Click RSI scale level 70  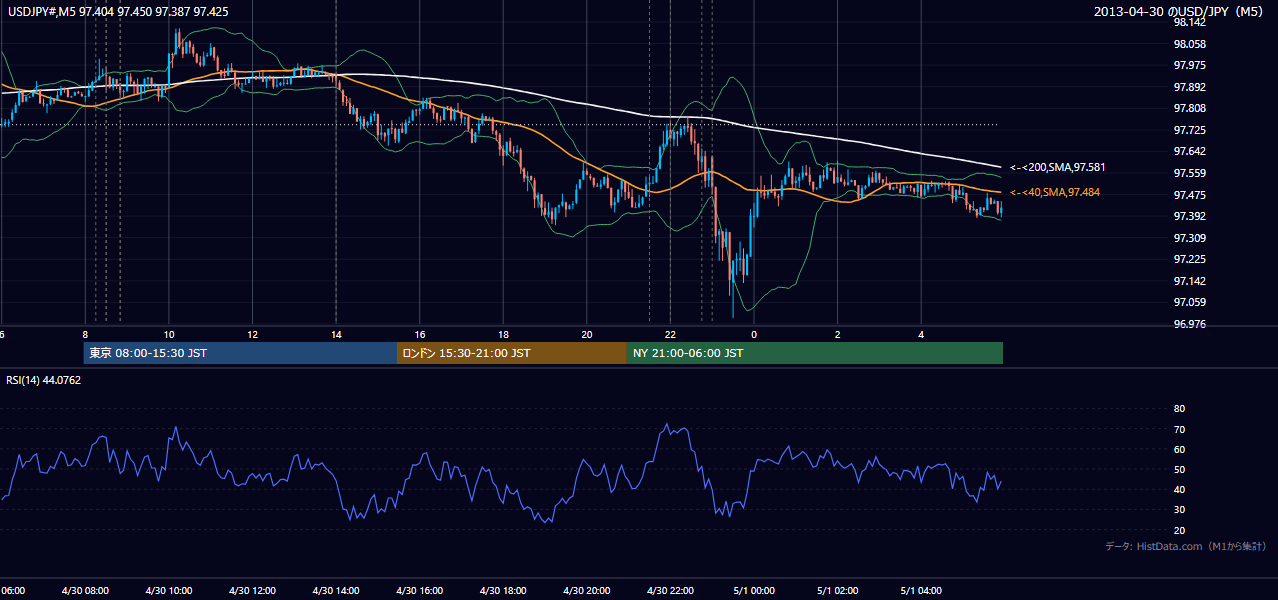pos(1179,429)
